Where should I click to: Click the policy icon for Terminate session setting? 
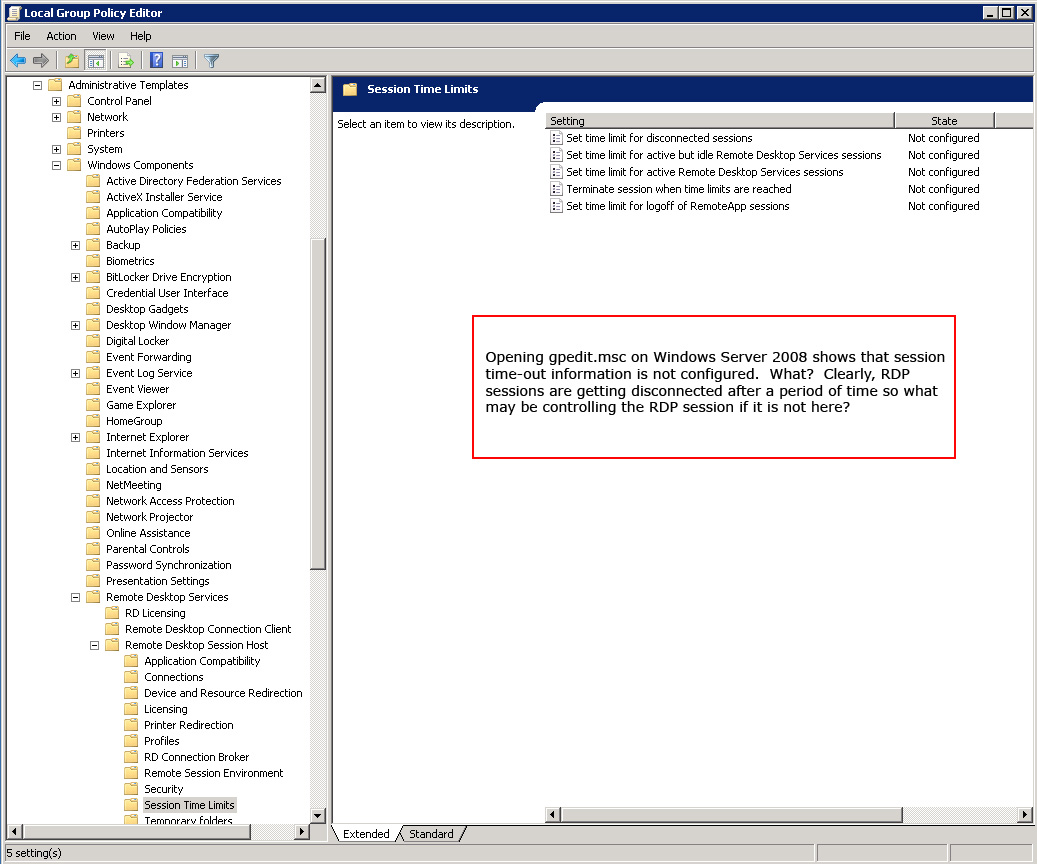point(556,189)
